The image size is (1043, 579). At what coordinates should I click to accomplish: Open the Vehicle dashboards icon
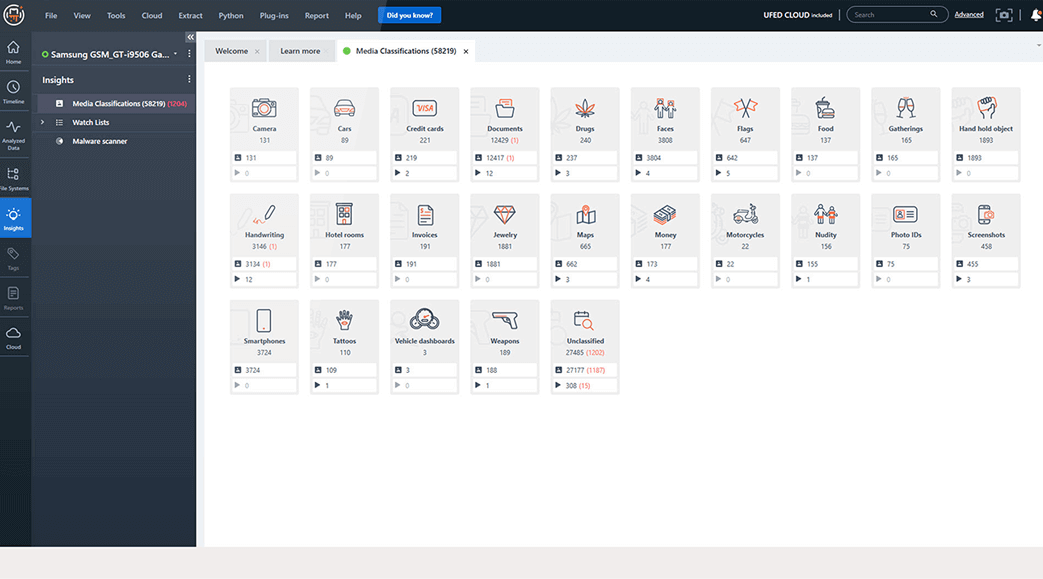click(x=424, y=320)
